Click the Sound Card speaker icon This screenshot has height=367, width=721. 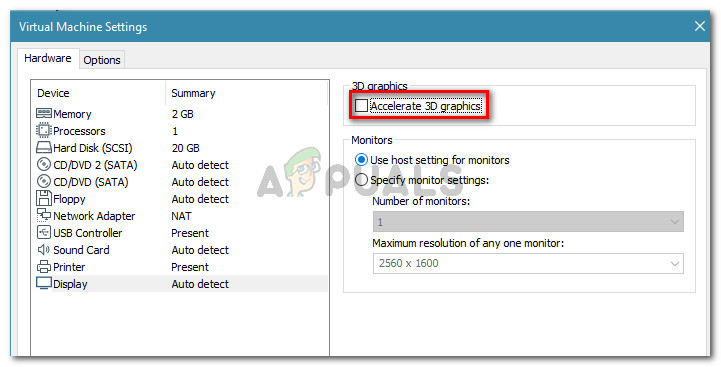[x=44, y=249]
